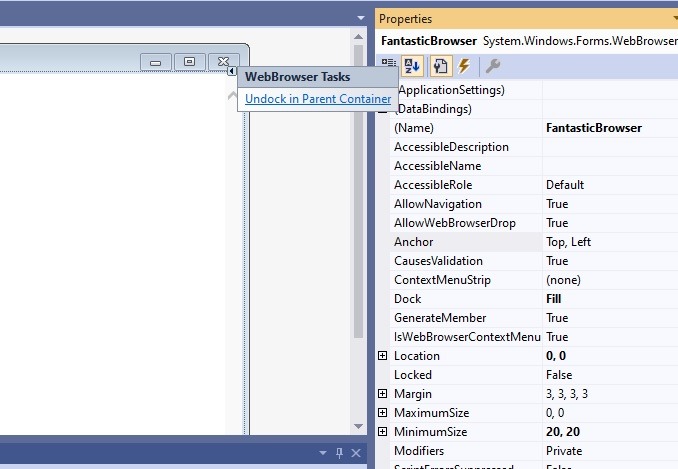Select the FantasticBrowser object in Properties selector
This screenshot has width=678, height=469.
pos(526,41)
